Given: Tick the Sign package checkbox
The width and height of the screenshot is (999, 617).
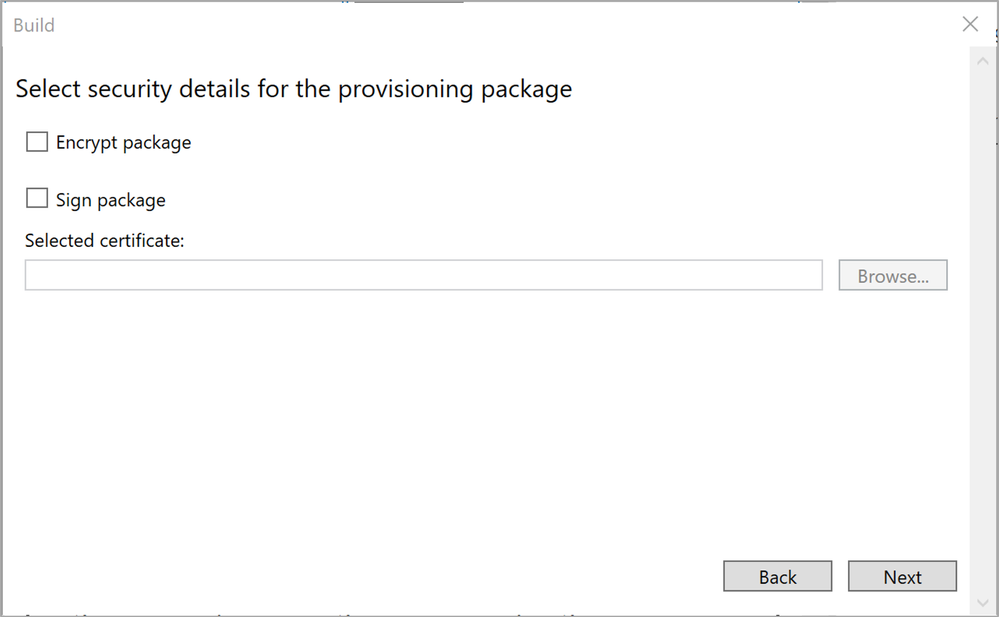Looking at the screenshot, I should pos(37,199).
